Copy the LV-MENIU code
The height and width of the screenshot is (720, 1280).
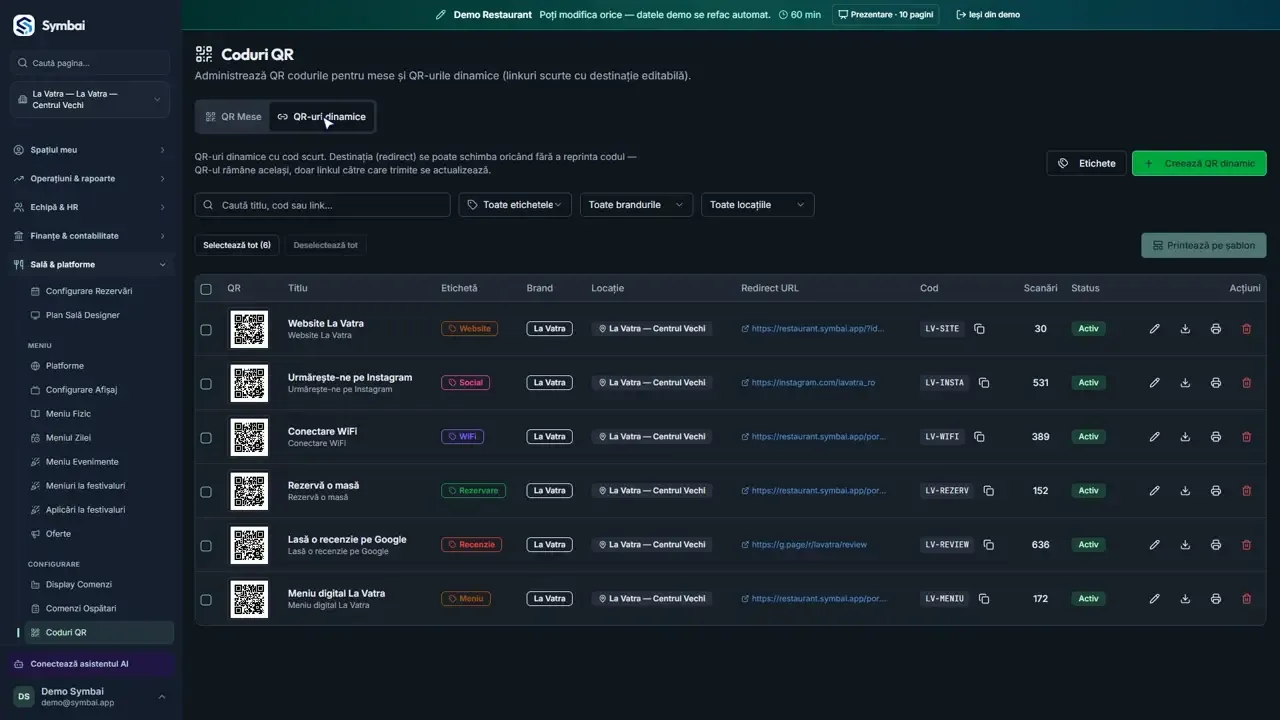(984, 599)
